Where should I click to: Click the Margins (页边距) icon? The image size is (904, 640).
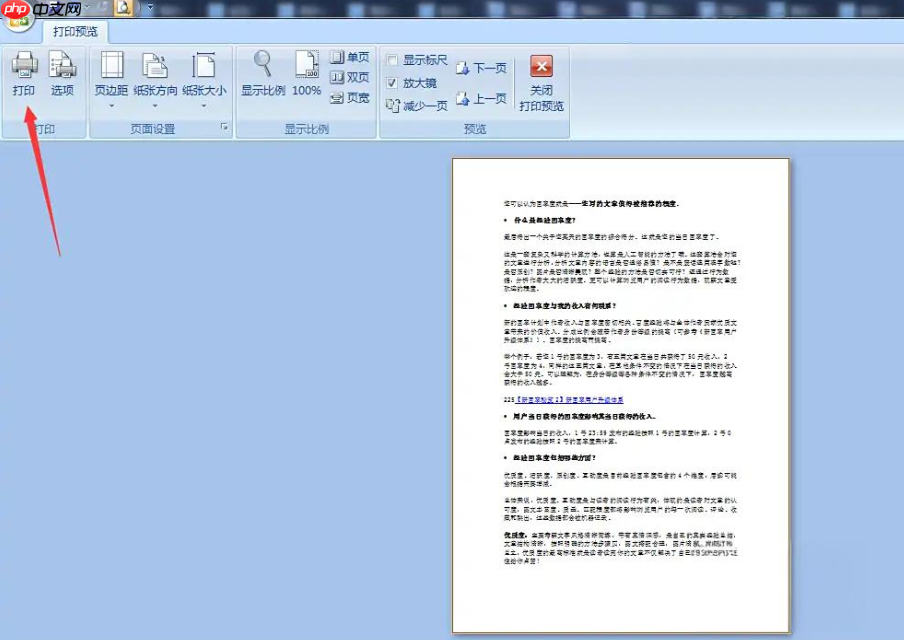pos(111,64)
